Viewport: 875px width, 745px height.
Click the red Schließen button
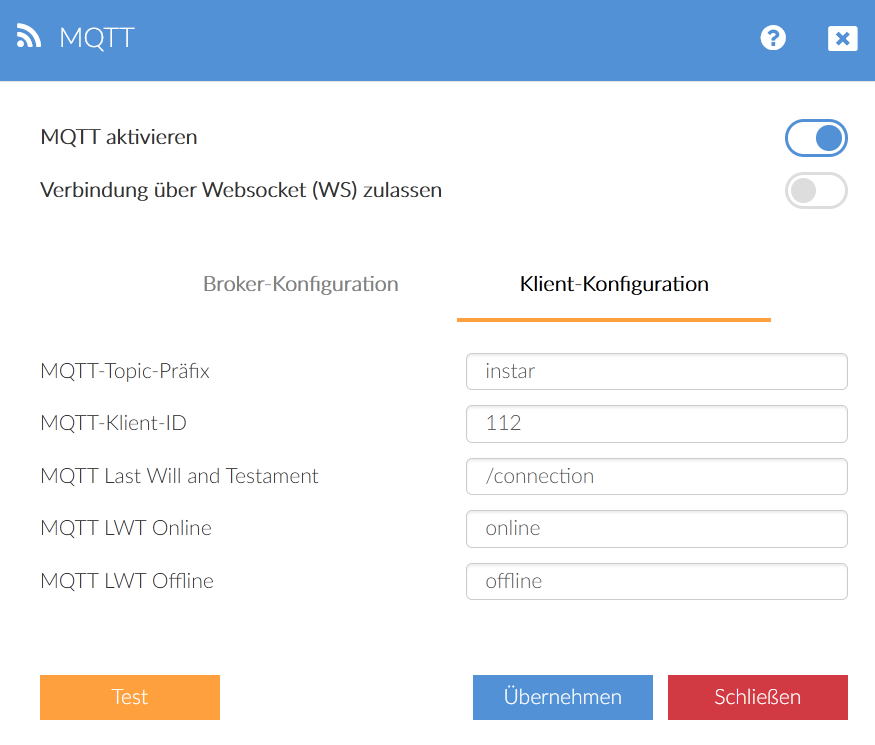[x=757, y=697]
